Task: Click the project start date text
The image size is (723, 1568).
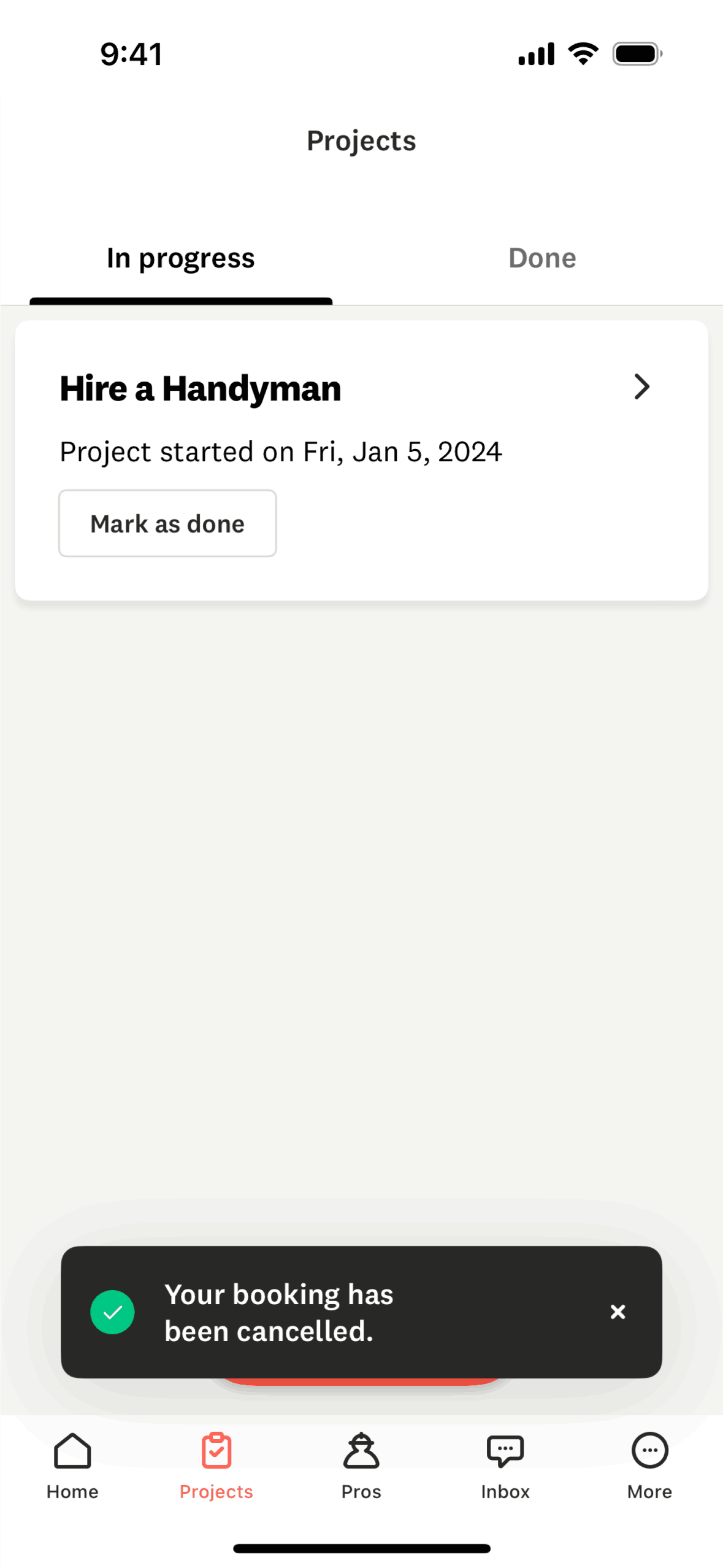Action: pos(281,452)
